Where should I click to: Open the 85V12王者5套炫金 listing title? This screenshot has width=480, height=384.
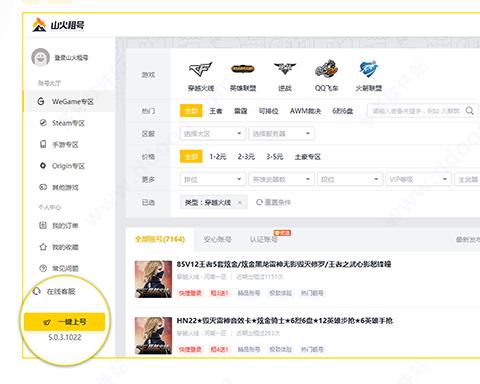(x=284, y=264)
